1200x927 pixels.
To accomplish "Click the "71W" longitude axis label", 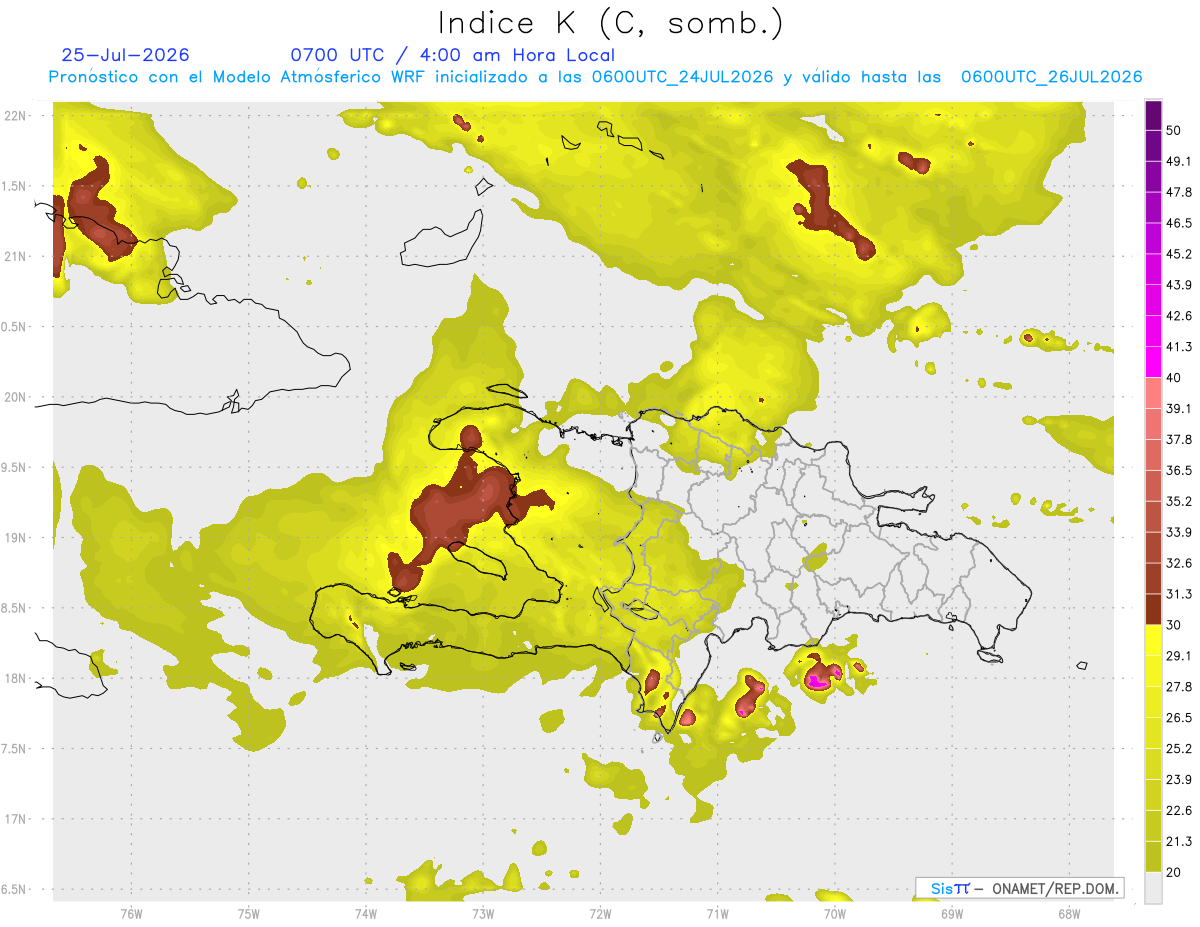I will [x=717, y=913].
